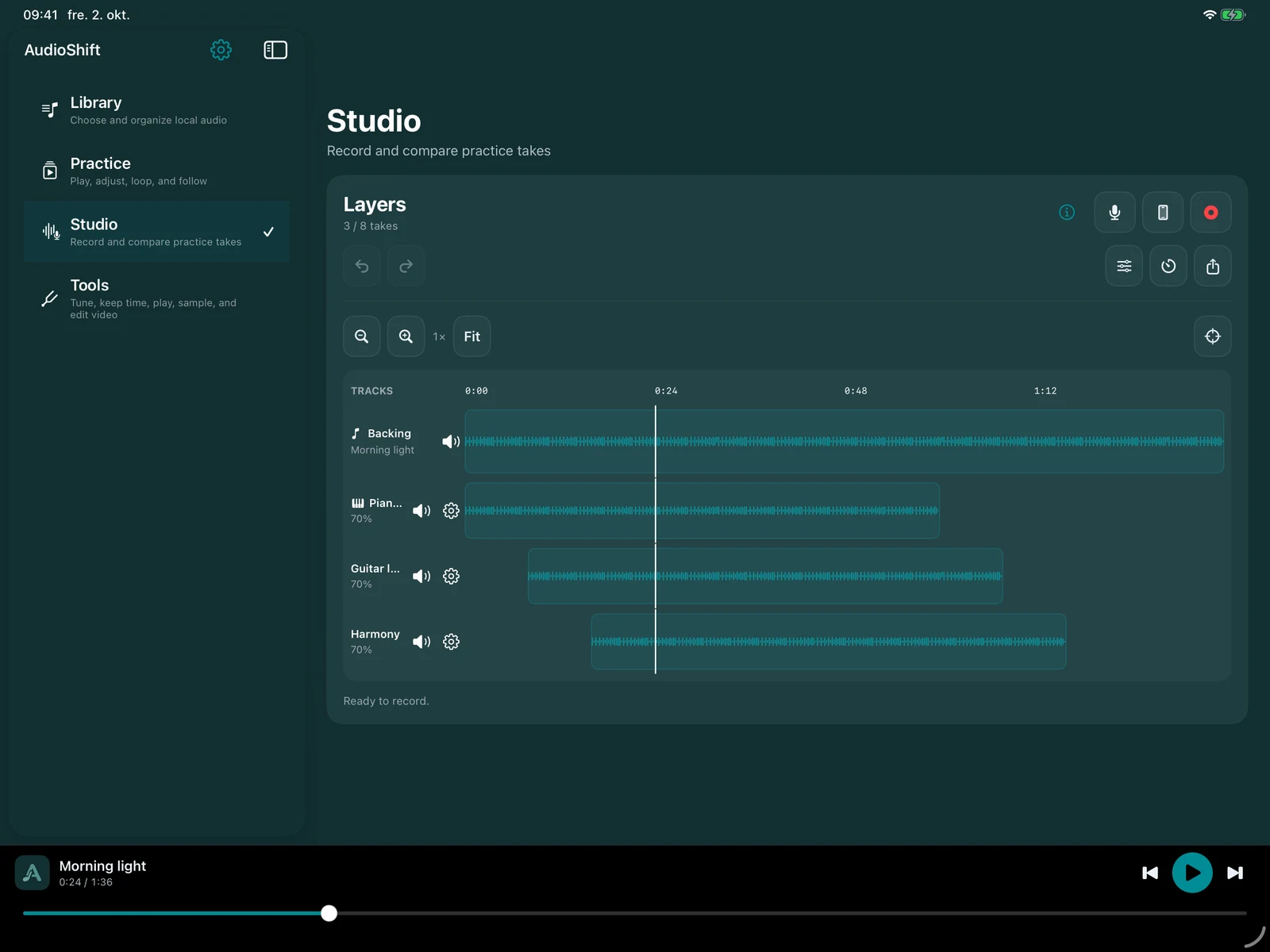The width and height of the screenshot is (1270, 952).
Task: Select the Harmony waveform clip
Action: click(x=829, y=641)
